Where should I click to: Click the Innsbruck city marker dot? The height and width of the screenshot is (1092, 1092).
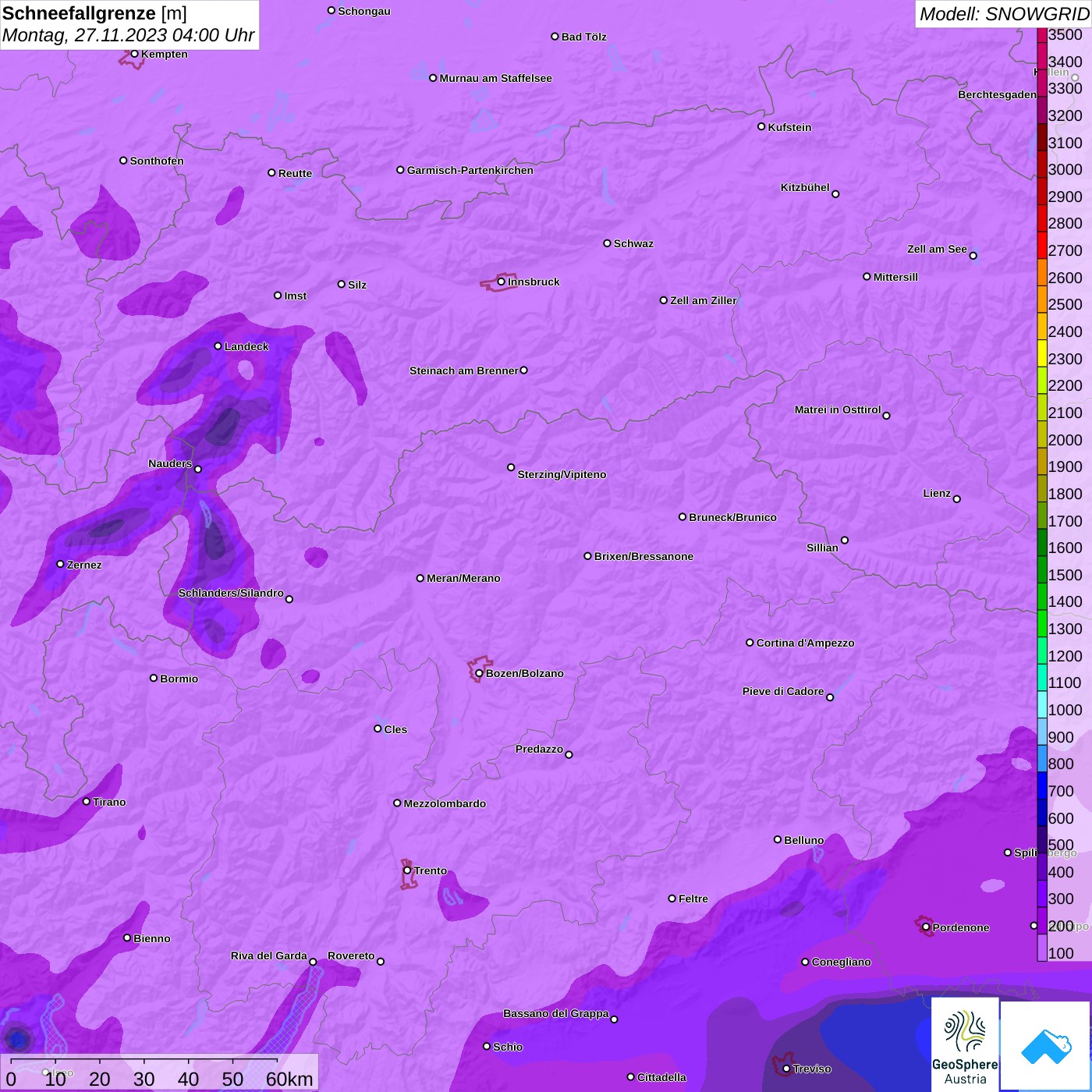502,282
